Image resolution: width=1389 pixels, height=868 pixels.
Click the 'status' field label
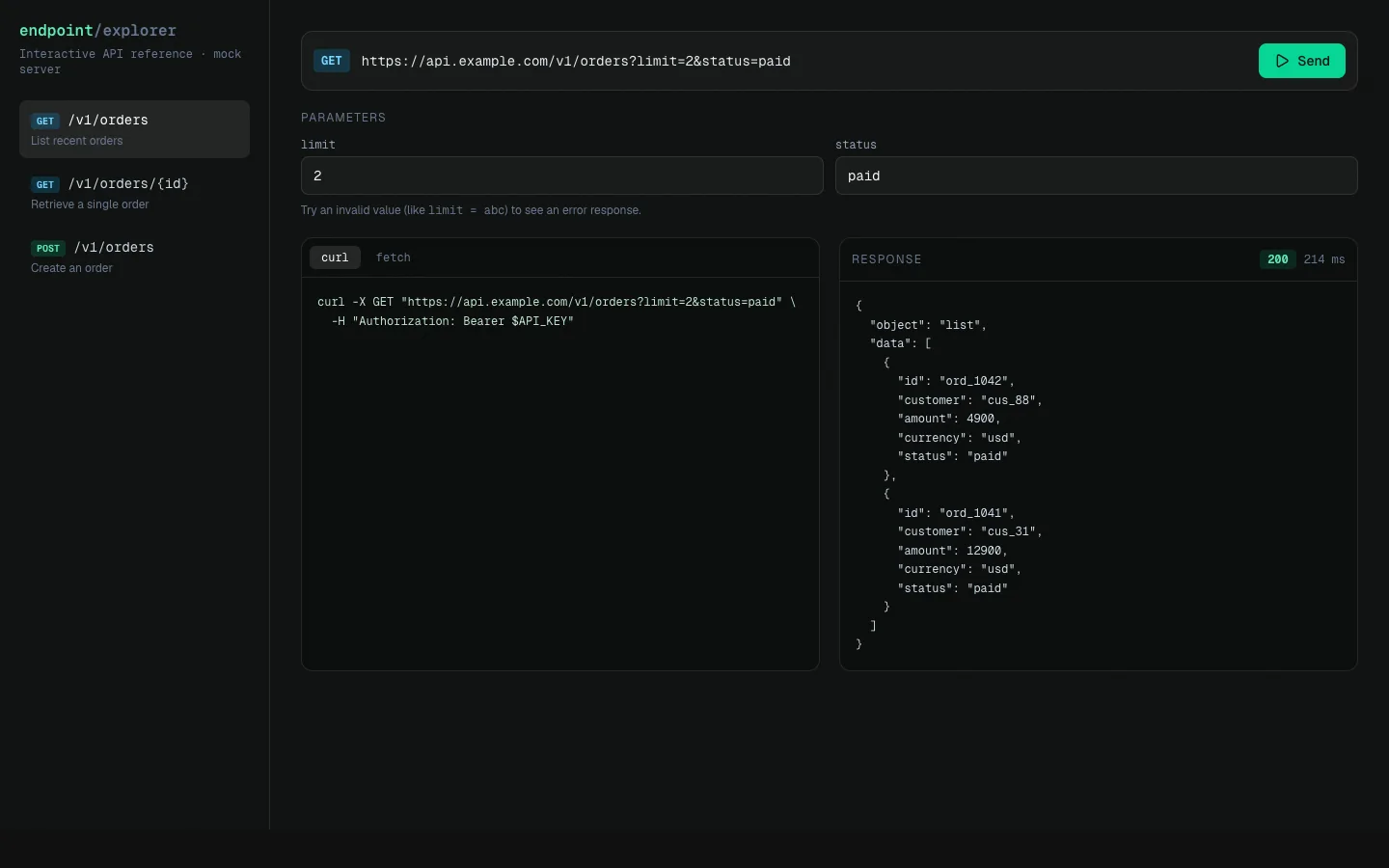[856, 145]
